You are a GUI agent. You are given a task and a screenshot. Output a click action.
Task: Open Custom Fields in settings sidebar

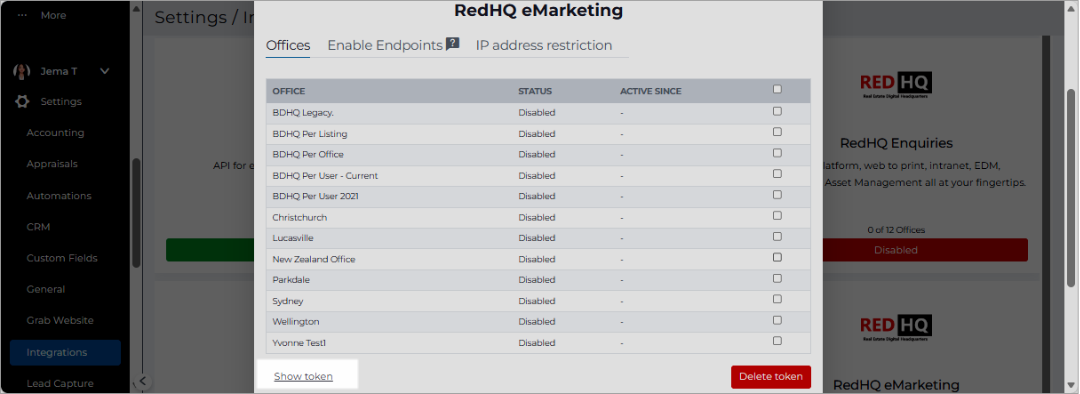click(62, 258)
